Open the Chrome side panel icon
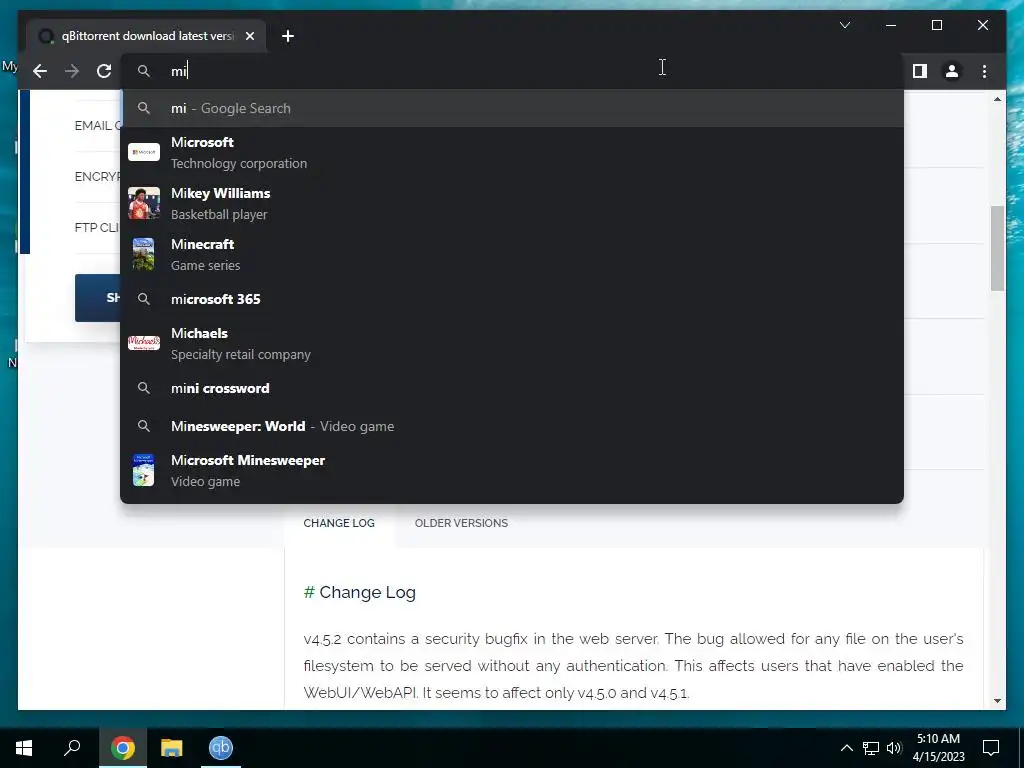This screenshot has height=768, width=1024. point(920,71)
